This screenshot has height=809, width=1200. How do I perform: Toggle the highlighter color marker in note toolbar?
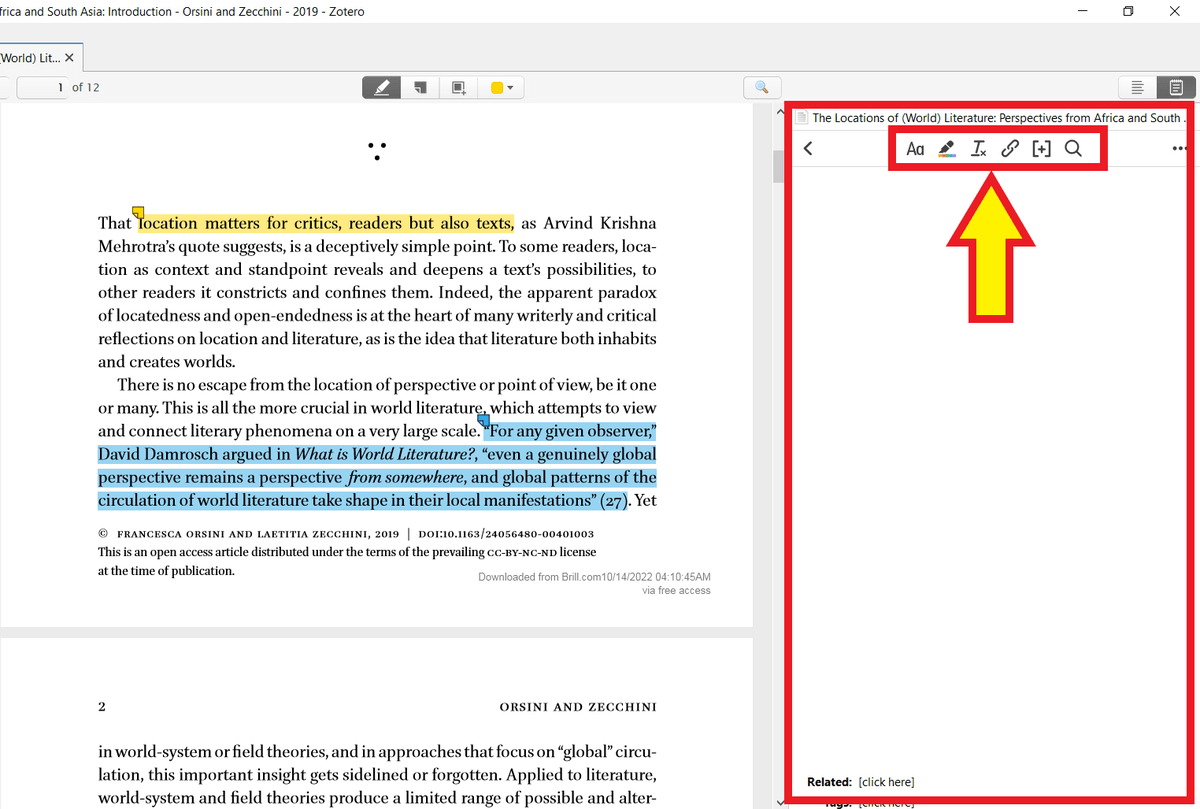pyautogui.click(x=946, y=148)
